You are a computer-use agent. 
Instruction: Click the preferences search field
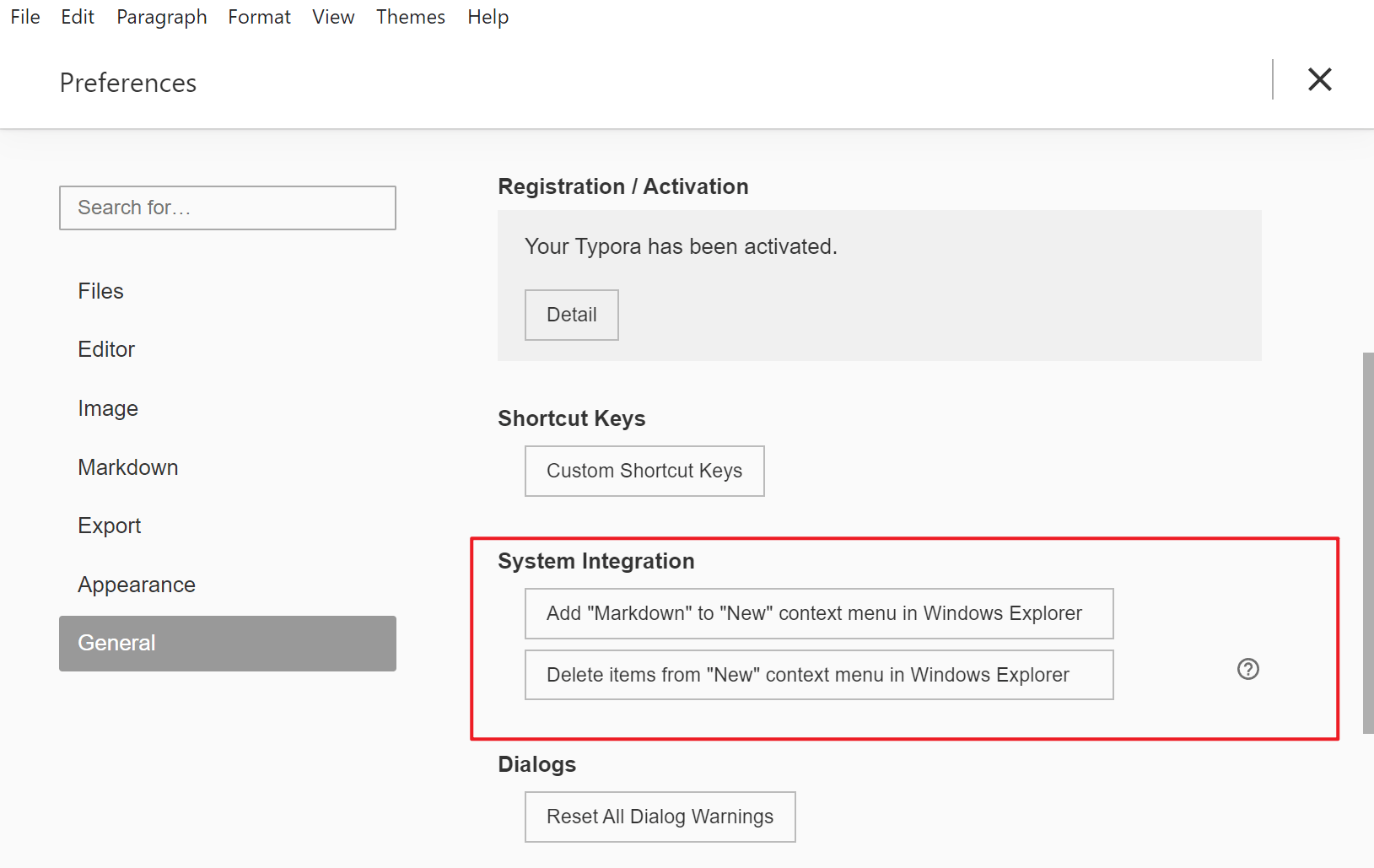point(228,208)
